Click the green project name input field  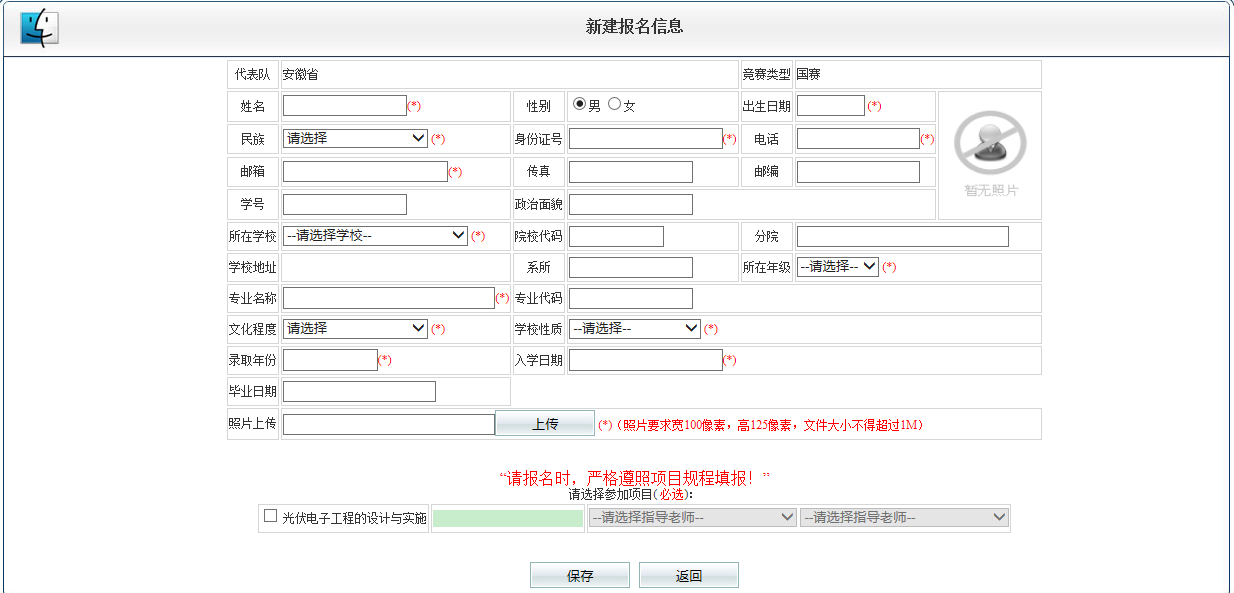tap(507, 517)
